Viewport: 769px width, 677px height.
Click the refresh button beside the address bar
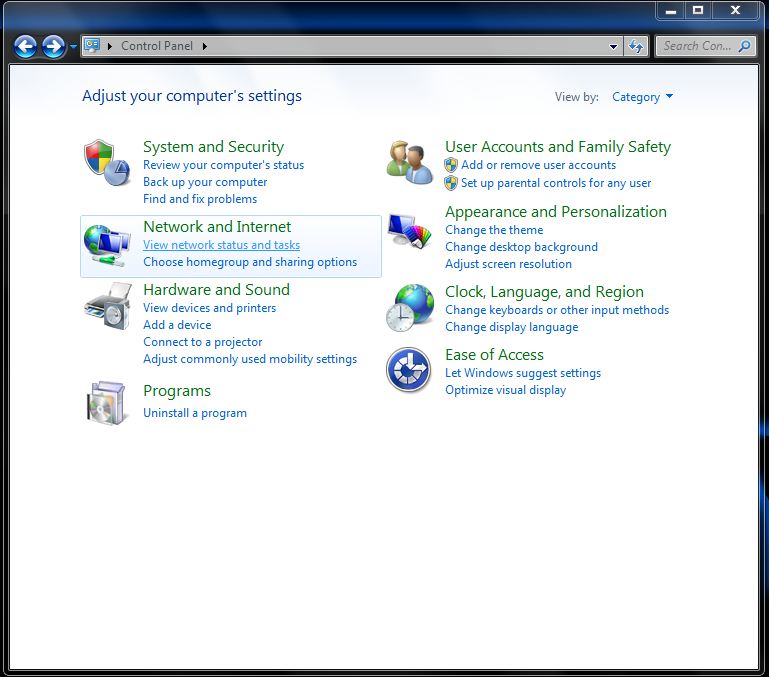[636, 46]
